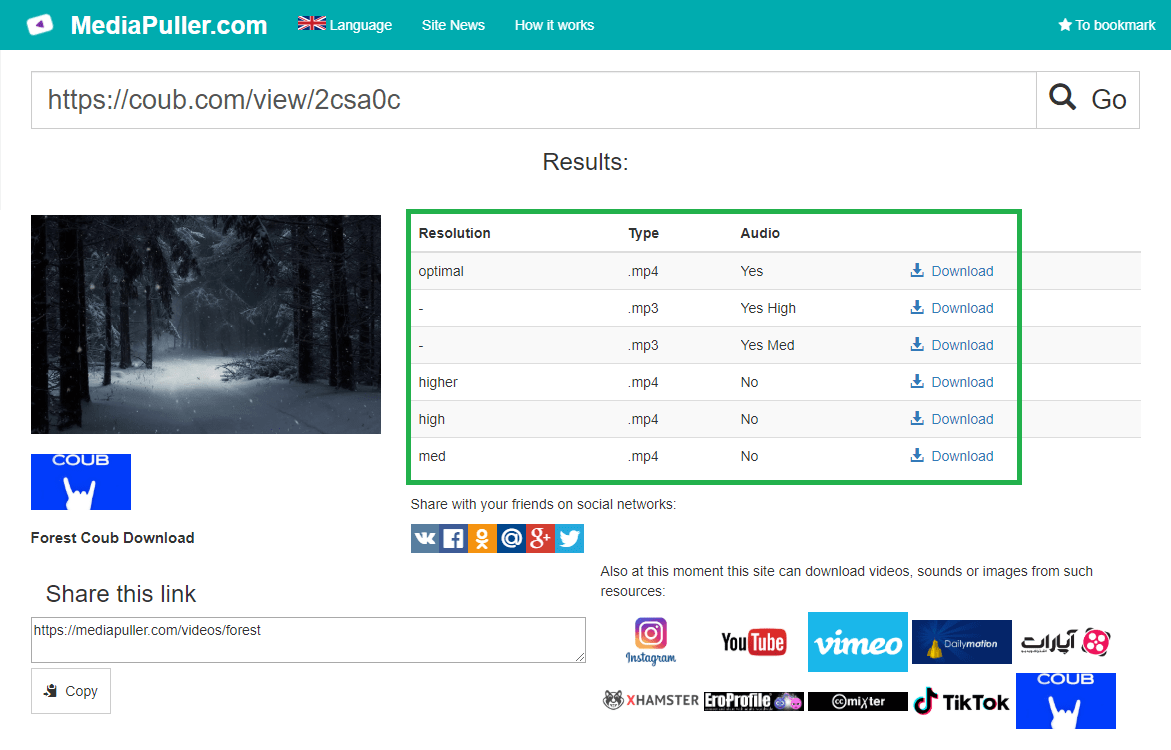Viewport: 1171px width, 750px height.
Task: Click the 'optimal' resolution cell
Action: tap(441, 271)
